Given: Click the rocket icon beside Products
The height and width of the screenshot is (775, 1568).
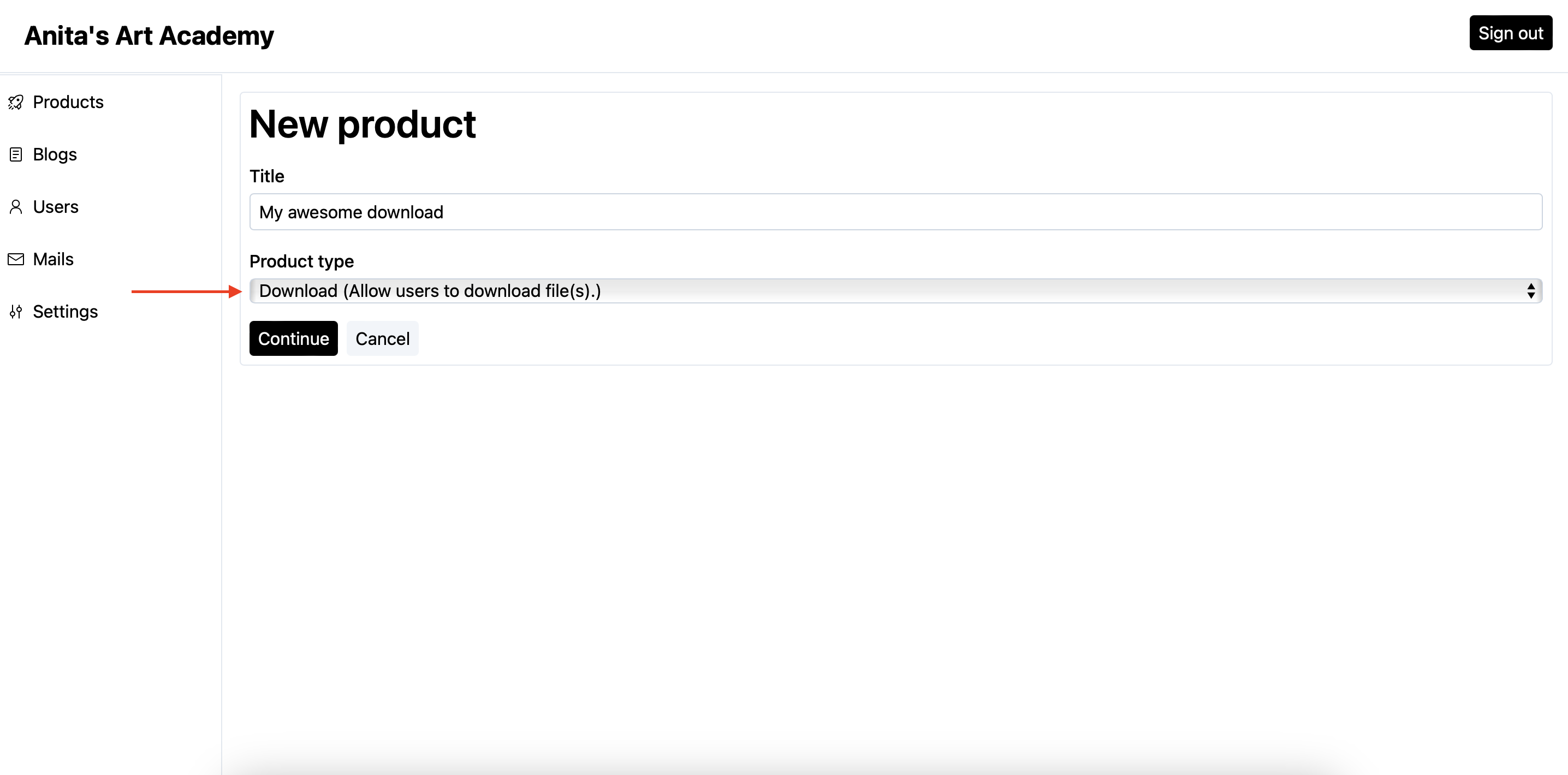Looking at the screenshot, I should point(16,102).
